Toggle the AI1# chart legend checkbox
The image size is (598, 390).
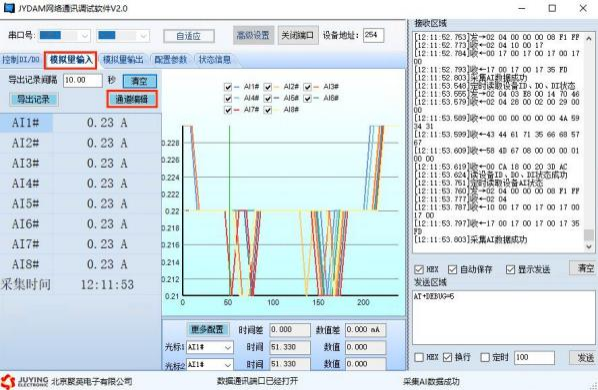pos(228,87)
